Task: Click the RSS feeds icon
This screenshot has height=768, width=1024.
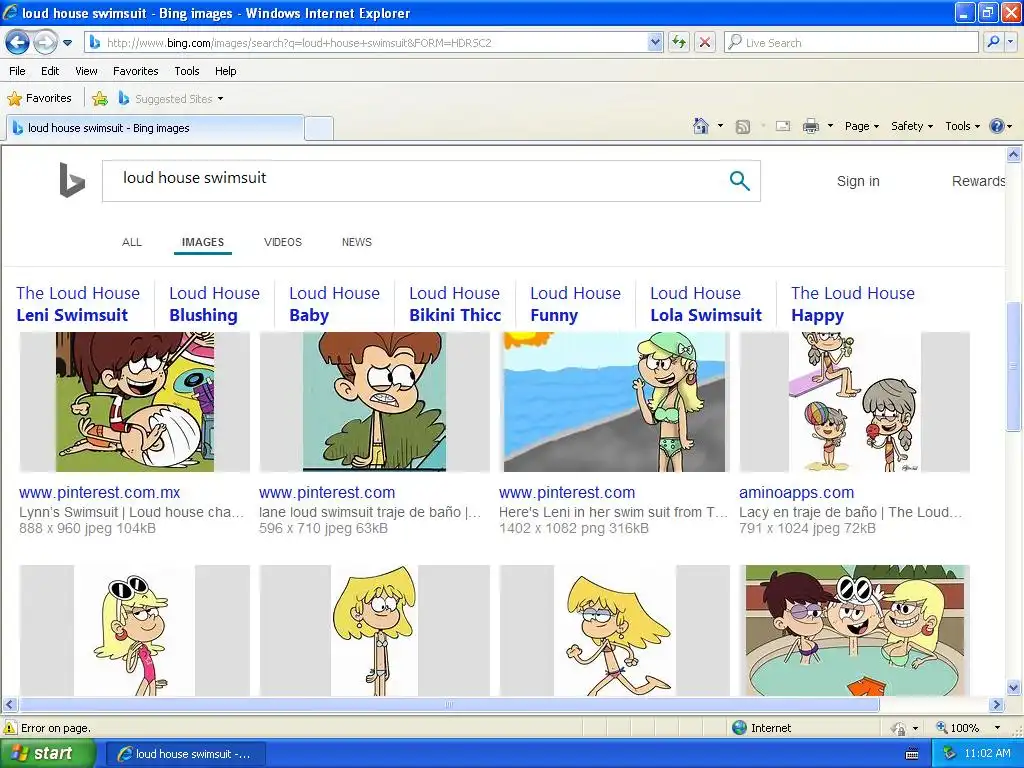Action: point(743,127)
